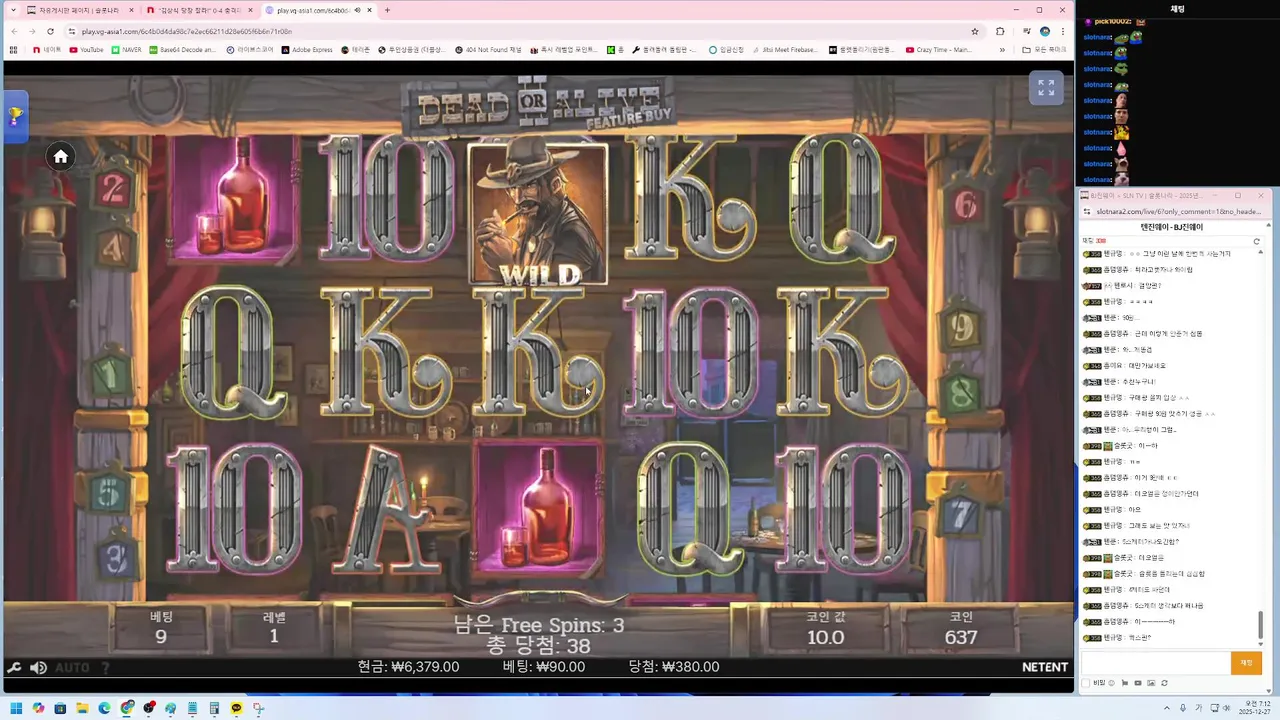Click the site info icon in slotnara2 popup

coord(1088,211)
